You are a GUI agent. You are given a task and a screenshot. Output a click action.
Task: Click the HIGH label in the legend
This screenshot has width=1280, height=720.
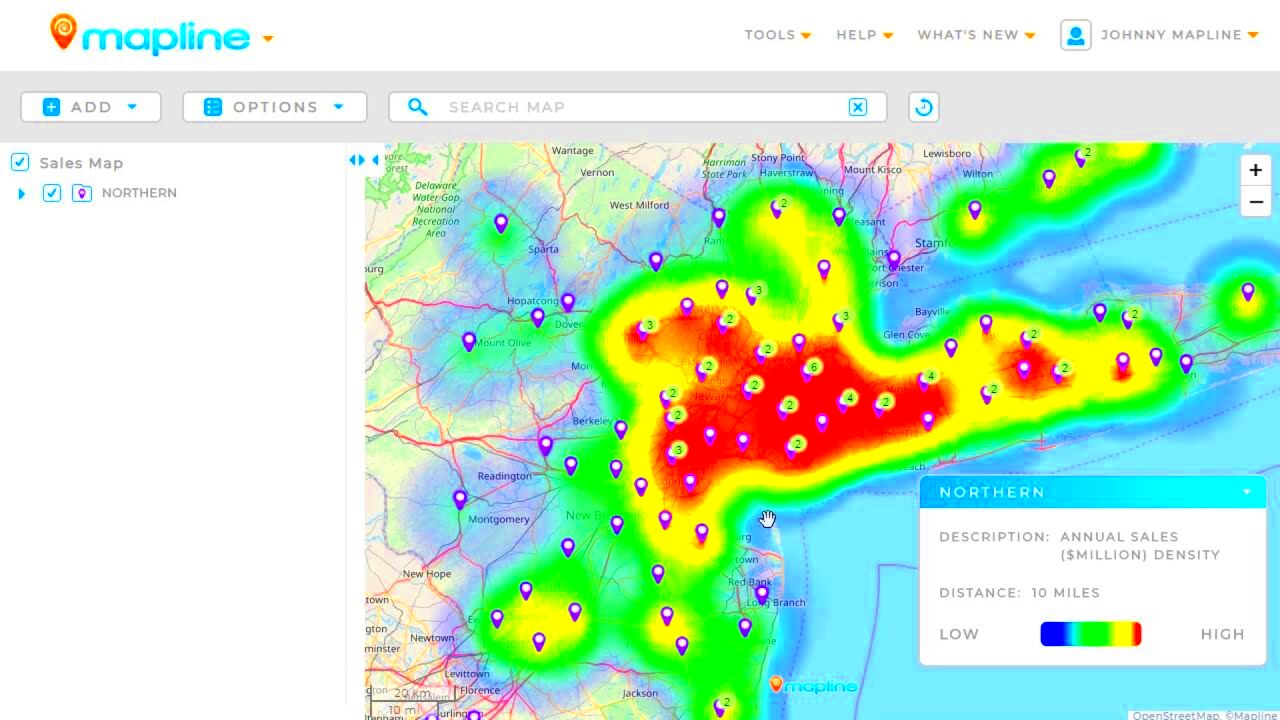[x=1223, y=634]
